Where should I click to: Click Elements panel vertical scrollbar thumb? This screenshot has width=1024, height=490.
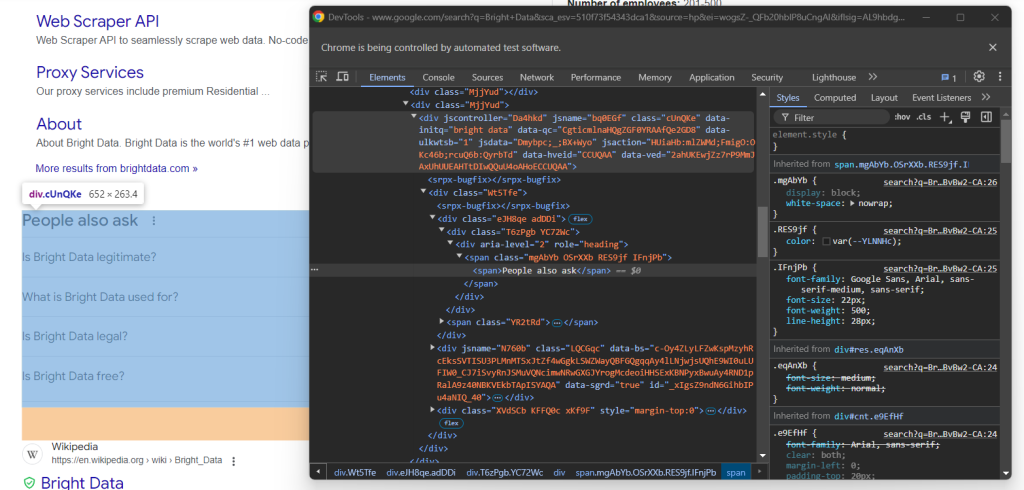pyautogui.click(x=761, y=232)
